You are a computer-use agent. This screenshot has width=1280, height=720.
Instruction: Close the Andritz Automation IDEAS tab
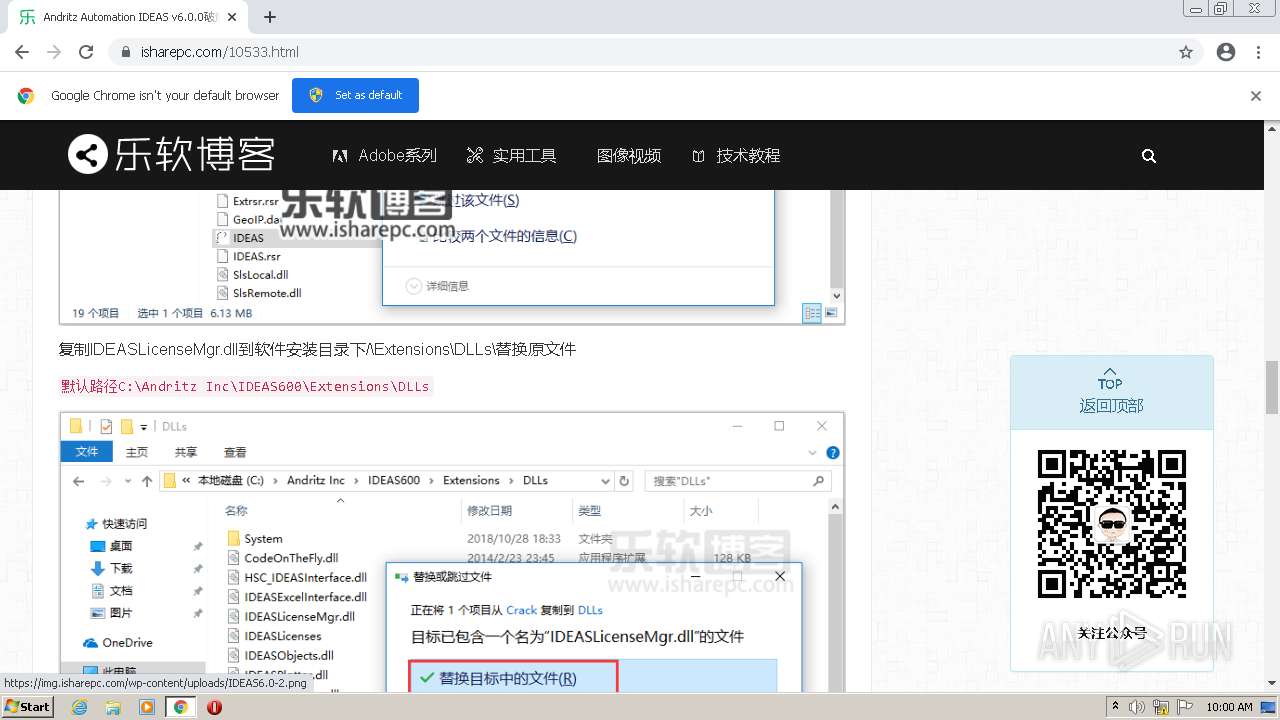pos(232,17)
